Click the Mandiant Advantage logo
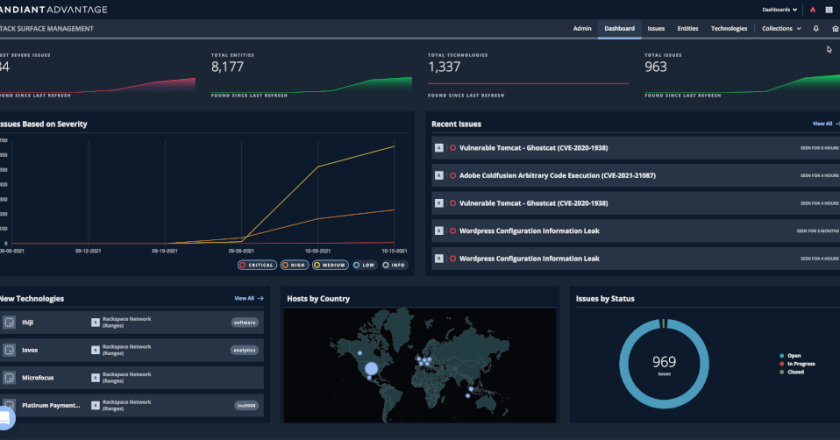 click(x=54, y=10)
